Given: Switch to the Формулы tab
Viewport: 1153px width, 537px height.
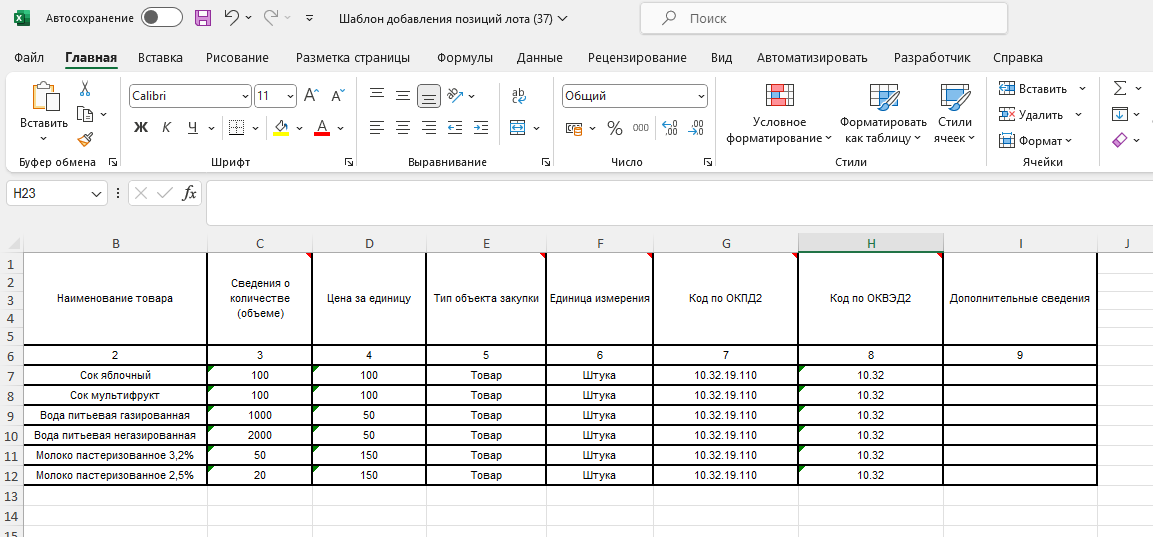Looking at the screenshot, I should (x=465, y=57).
